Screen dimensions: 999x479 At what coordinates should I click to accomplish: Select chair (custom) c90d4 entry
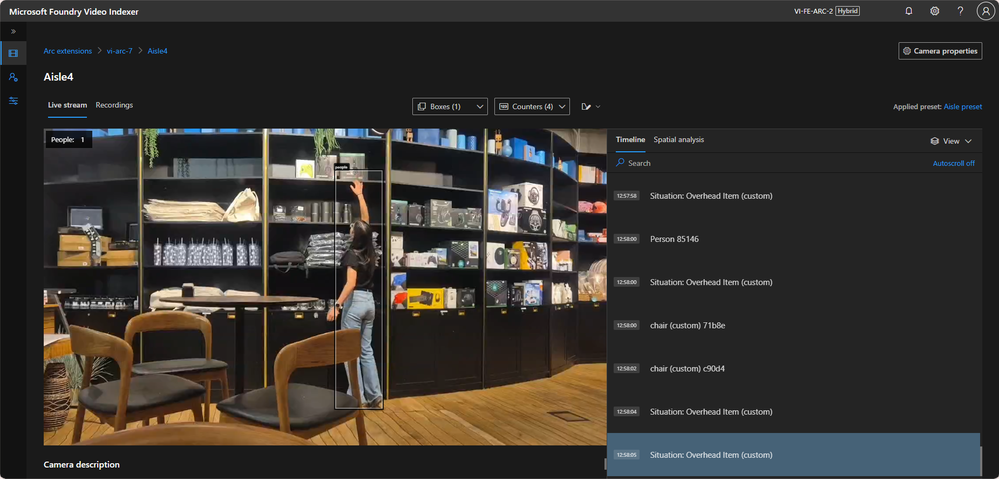793,369
